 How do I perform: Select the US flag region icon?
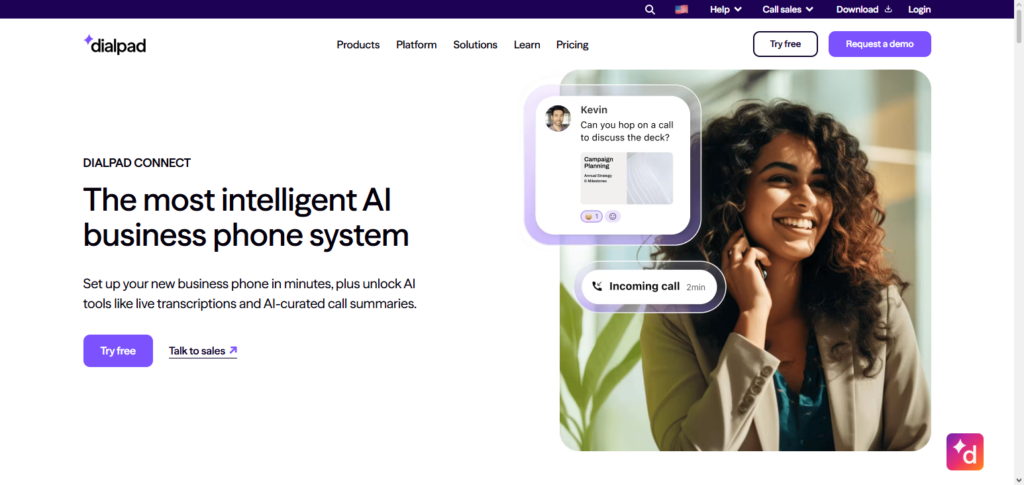tap(681, 9)
